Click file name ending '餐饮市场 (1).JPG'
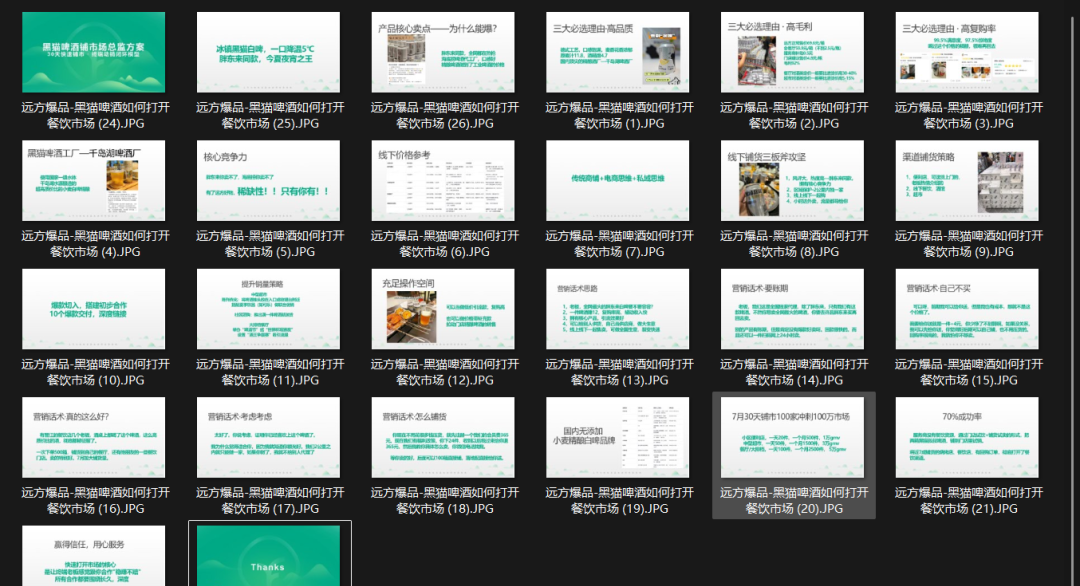 click(x=619, y=116)
